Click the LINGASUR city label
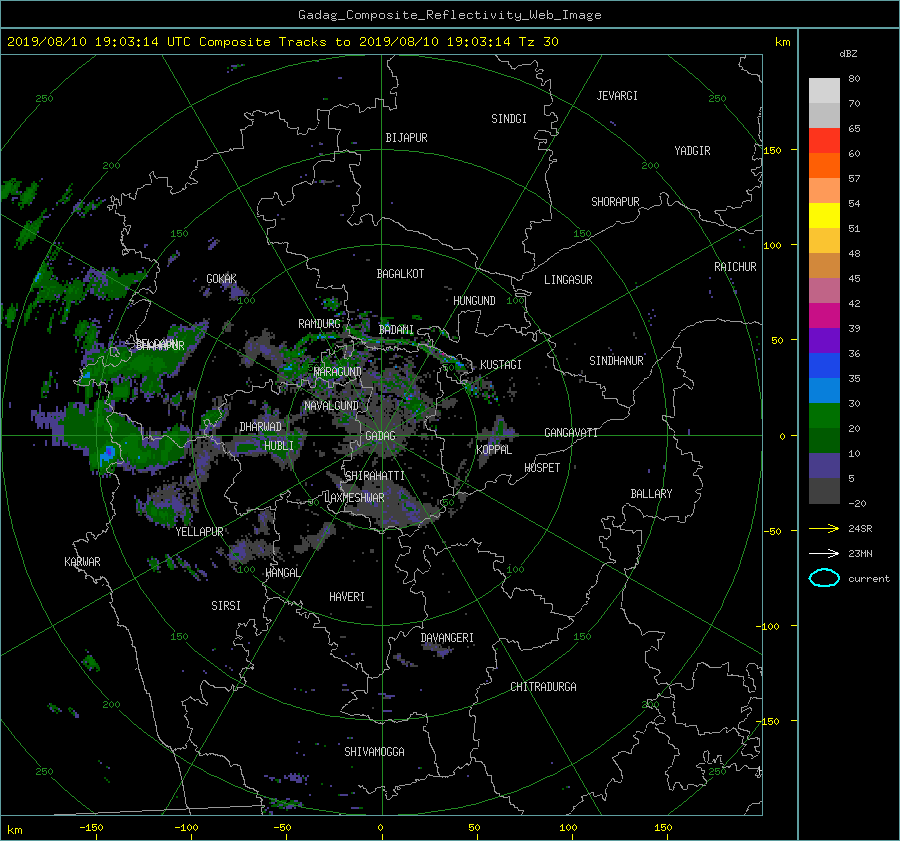900x841 pixels. tap(568, 280)
